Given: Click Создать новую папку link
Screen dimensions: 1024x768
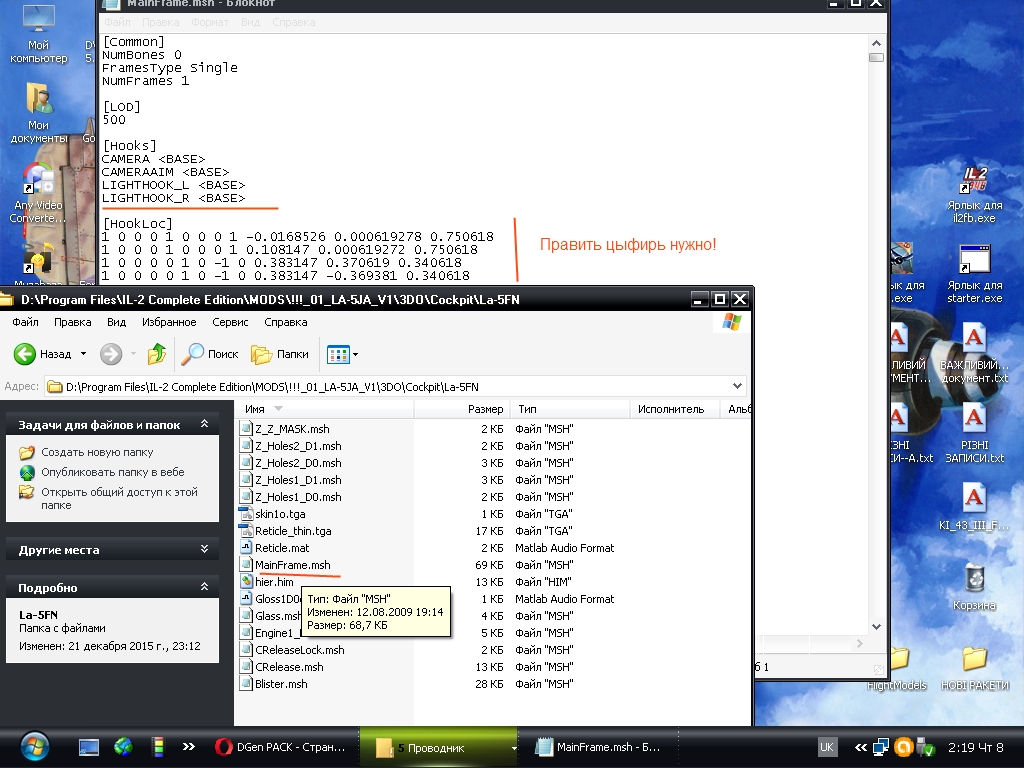Looking at the screenshot, I should [97, 452].
